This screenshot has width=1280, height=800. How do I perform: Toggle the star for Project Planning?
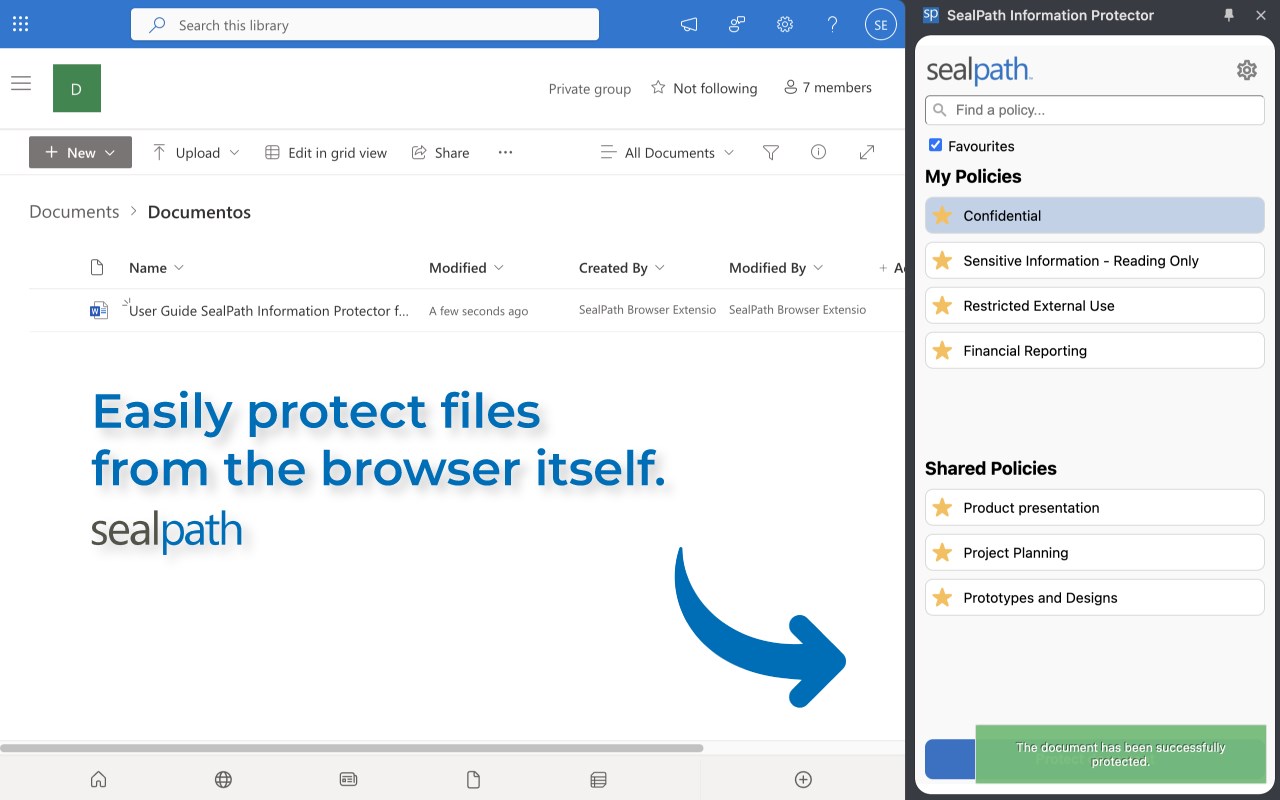coord(942,552)
